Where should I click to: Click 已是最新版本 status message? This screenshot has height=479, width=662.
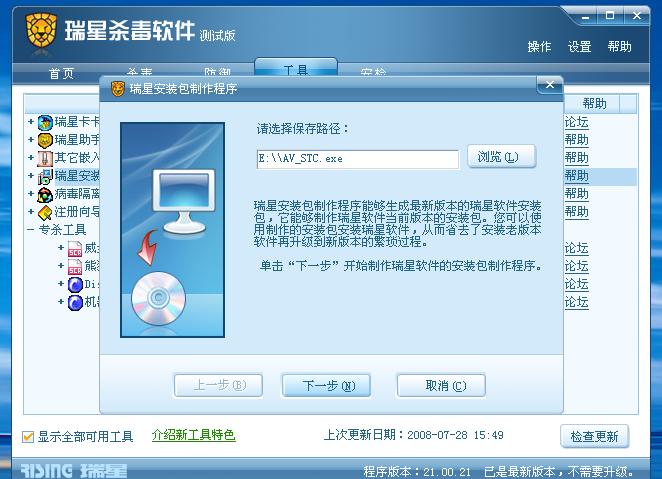[x=559, y=471]
